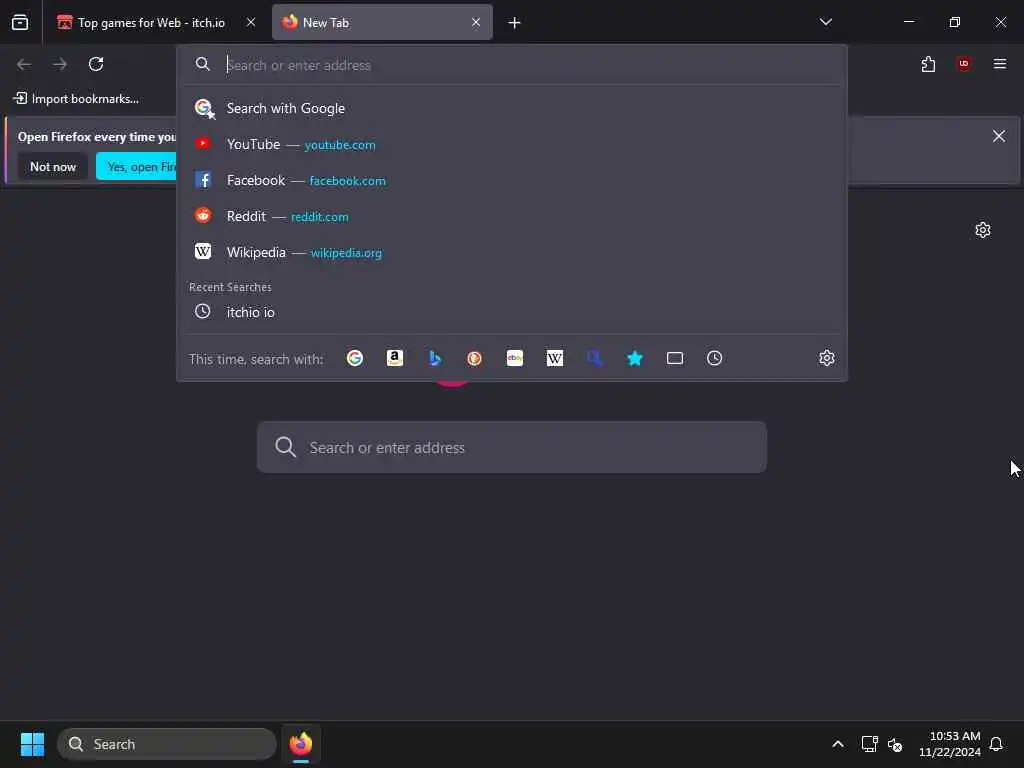Open the Extensions puzzle icon
Screen dimensions: 1024x768
[x=928, y=64]
